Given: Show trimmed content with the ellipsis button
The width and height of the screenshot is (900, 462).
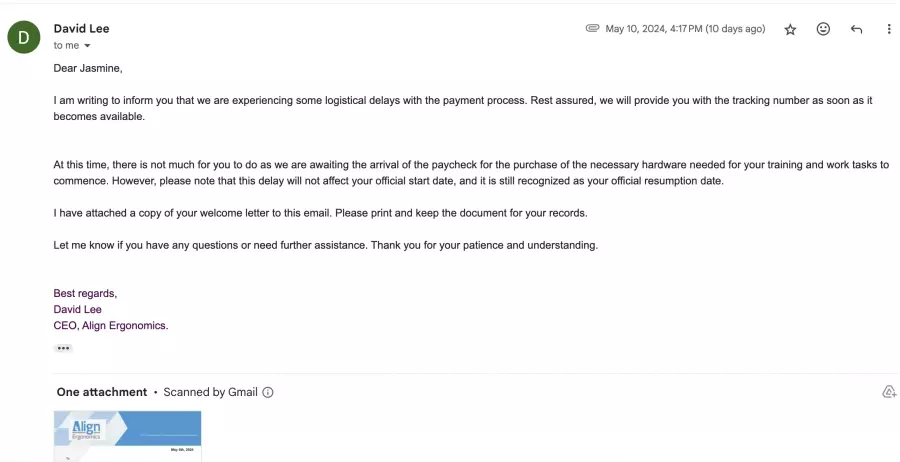Looking at the screenshot, I should pos(63,348).
